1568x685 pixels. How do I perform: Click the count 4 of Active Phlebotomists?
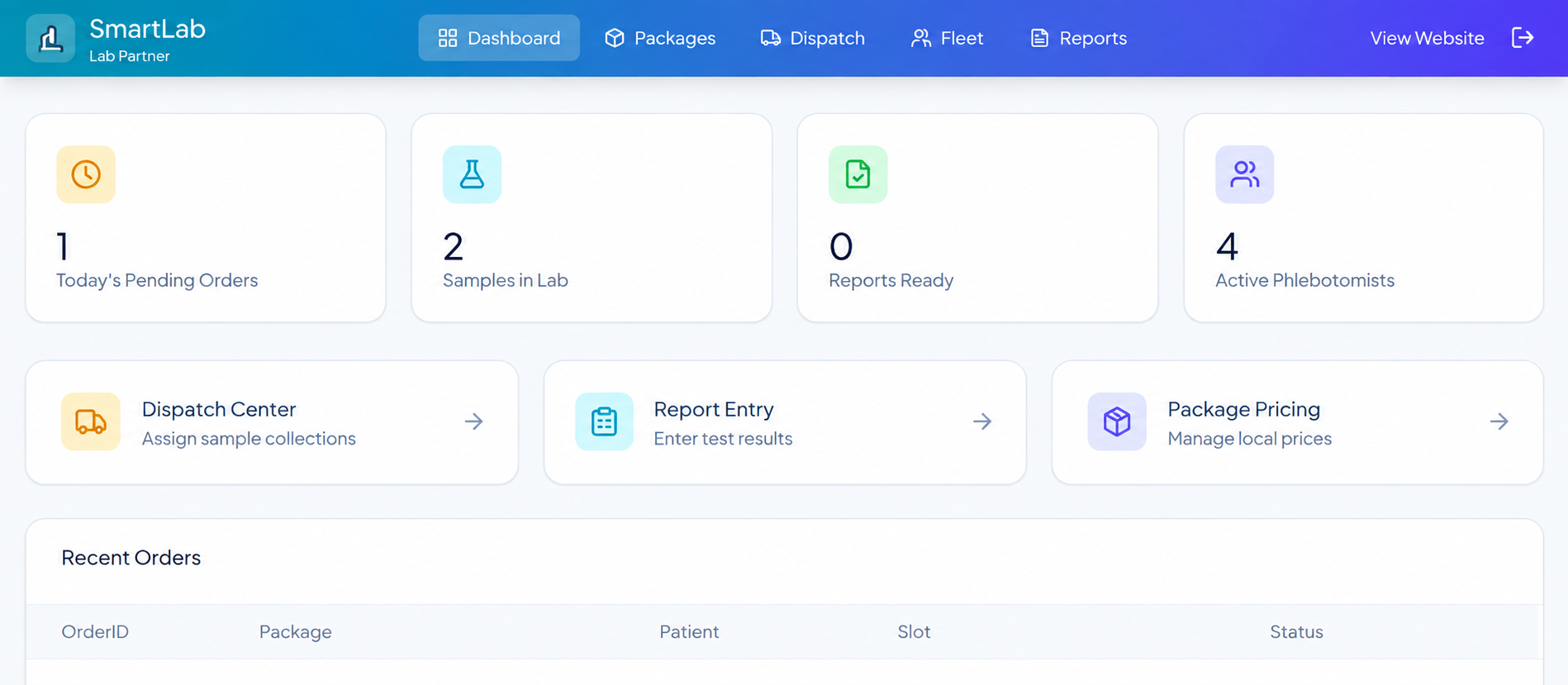coord(1227,246)
